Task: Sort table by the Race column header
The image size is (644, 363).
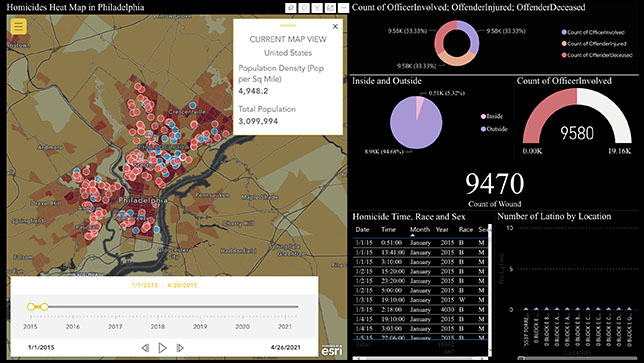Action: point(466,230)
